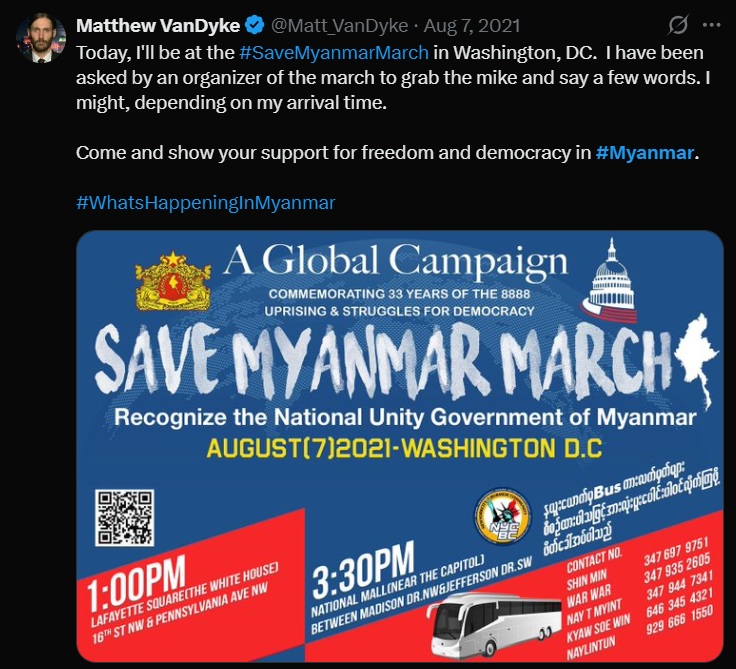This screenshot has height=669, width=736.
Task: Open the #SaveMyanmarMarch hashtag
Action: click(x=334, y=53)
